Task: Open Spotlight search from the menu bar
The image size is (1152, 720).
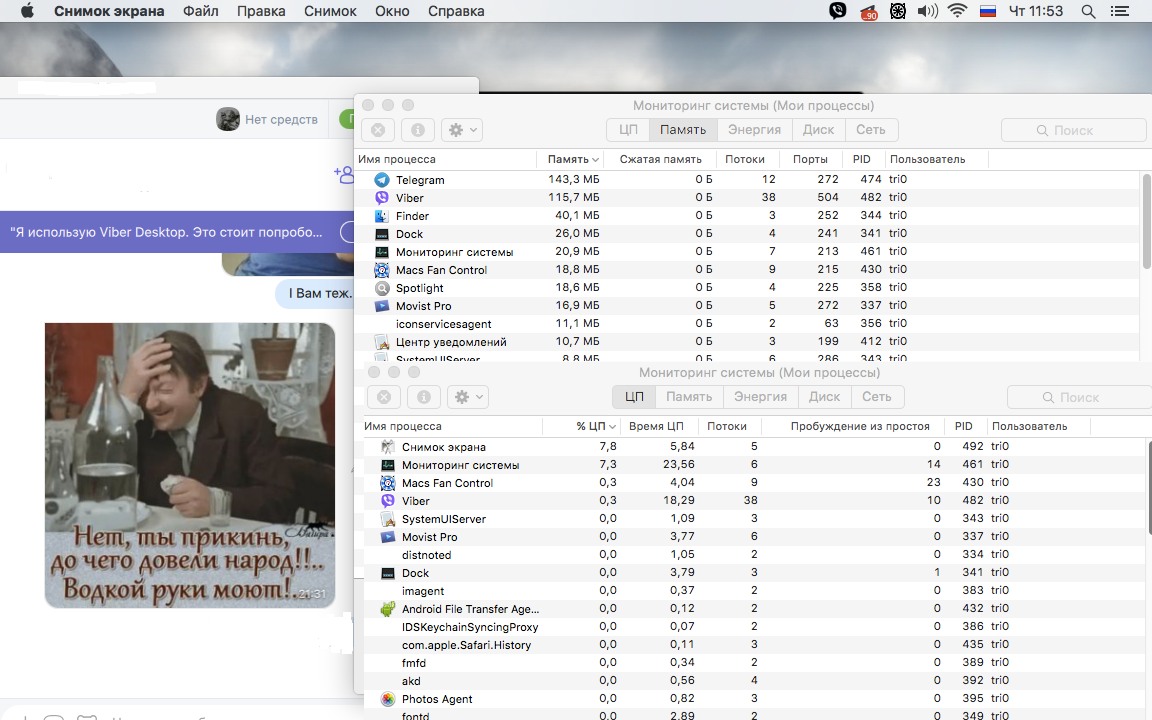Action: (x=1088, y=12)
